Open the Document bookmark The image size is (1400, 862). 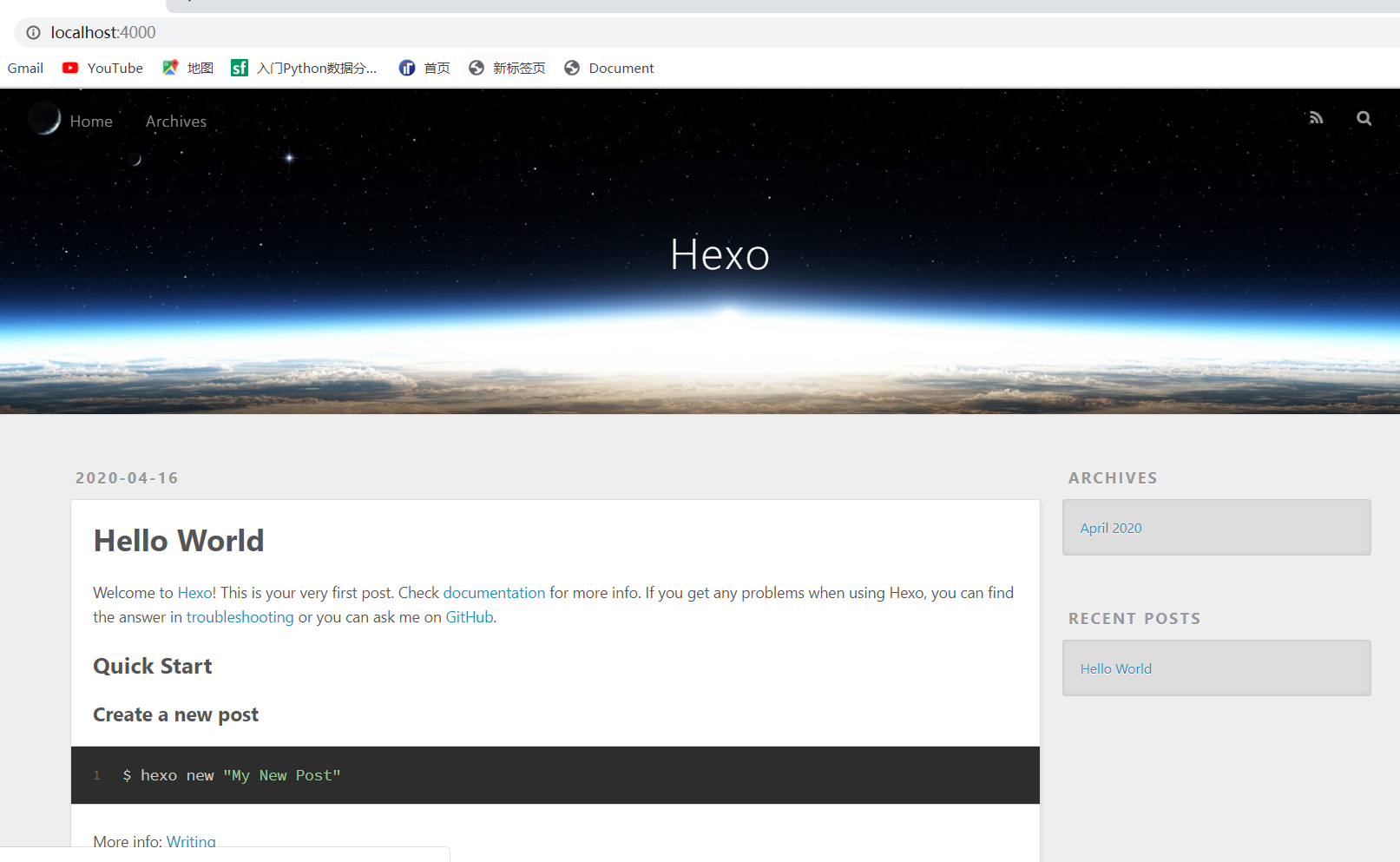pyautogui.click(x=608, y=68)
